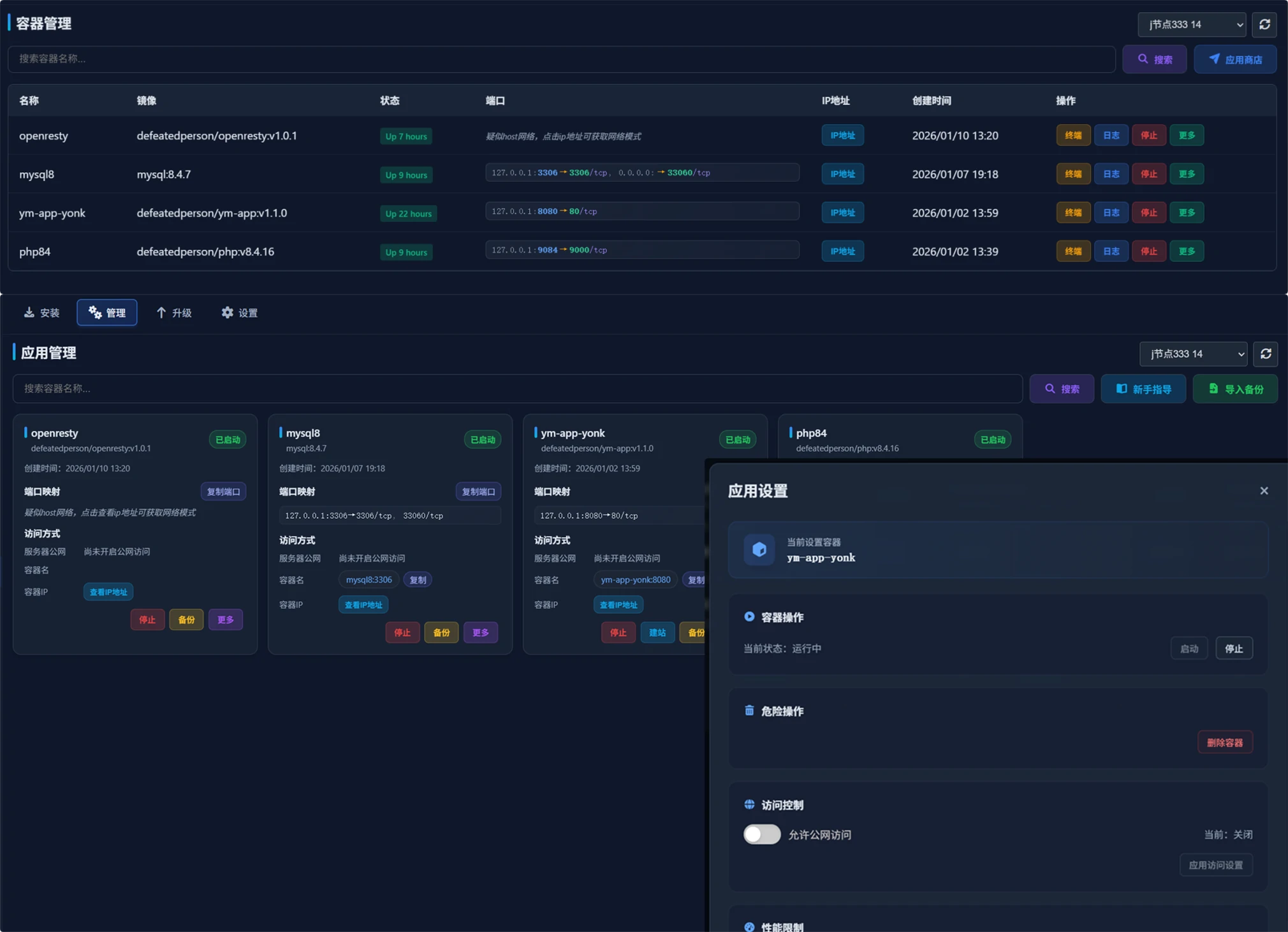The width and height of the screenshot is (1288, 932).
Task: Open the 设置 tab
Action: (x=238, y=312)
